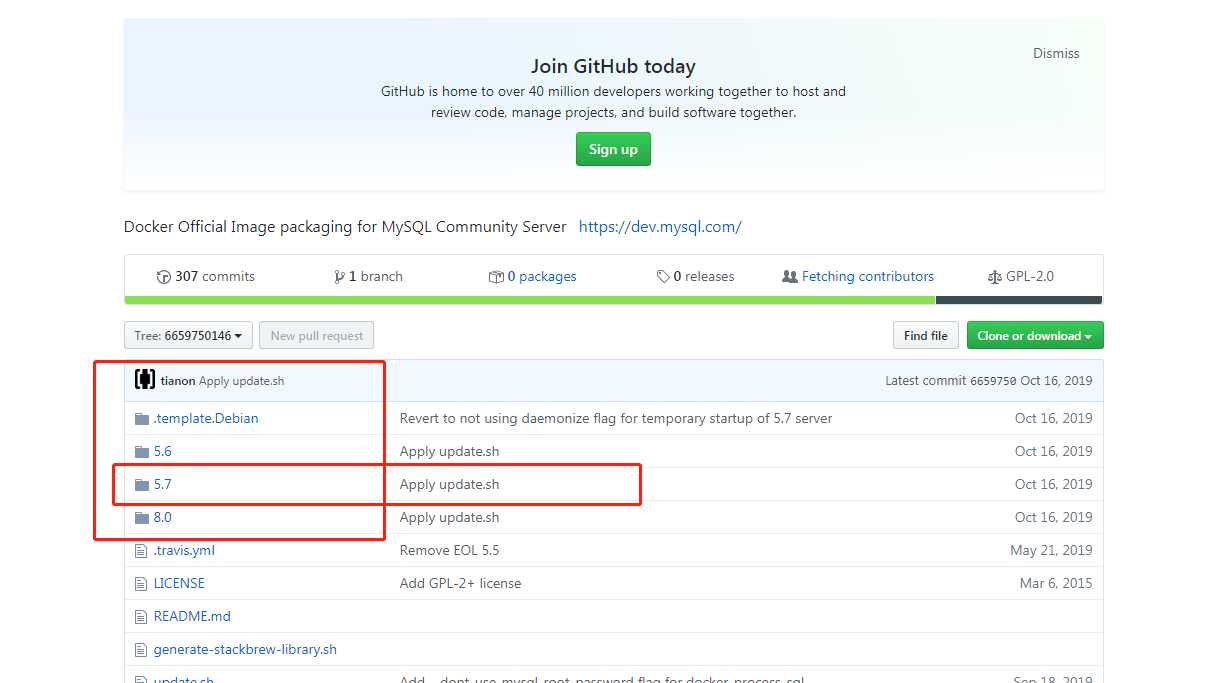Click the repository language bar
1221x683 pixels.
613,300
